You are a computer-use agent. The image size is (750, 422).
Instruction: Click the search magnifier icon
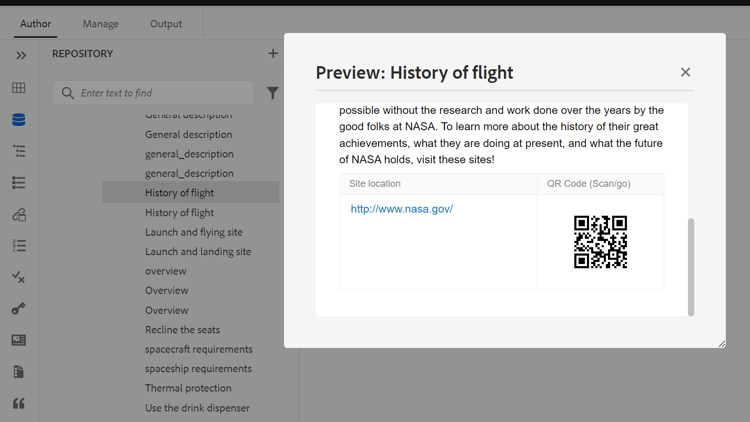tap(68, 93)
